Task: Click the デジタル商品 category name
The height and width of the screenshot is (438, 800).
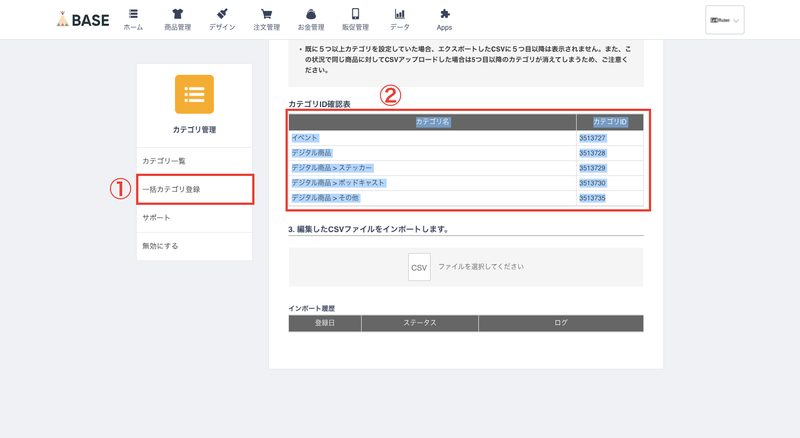Action: pos(311,153)
